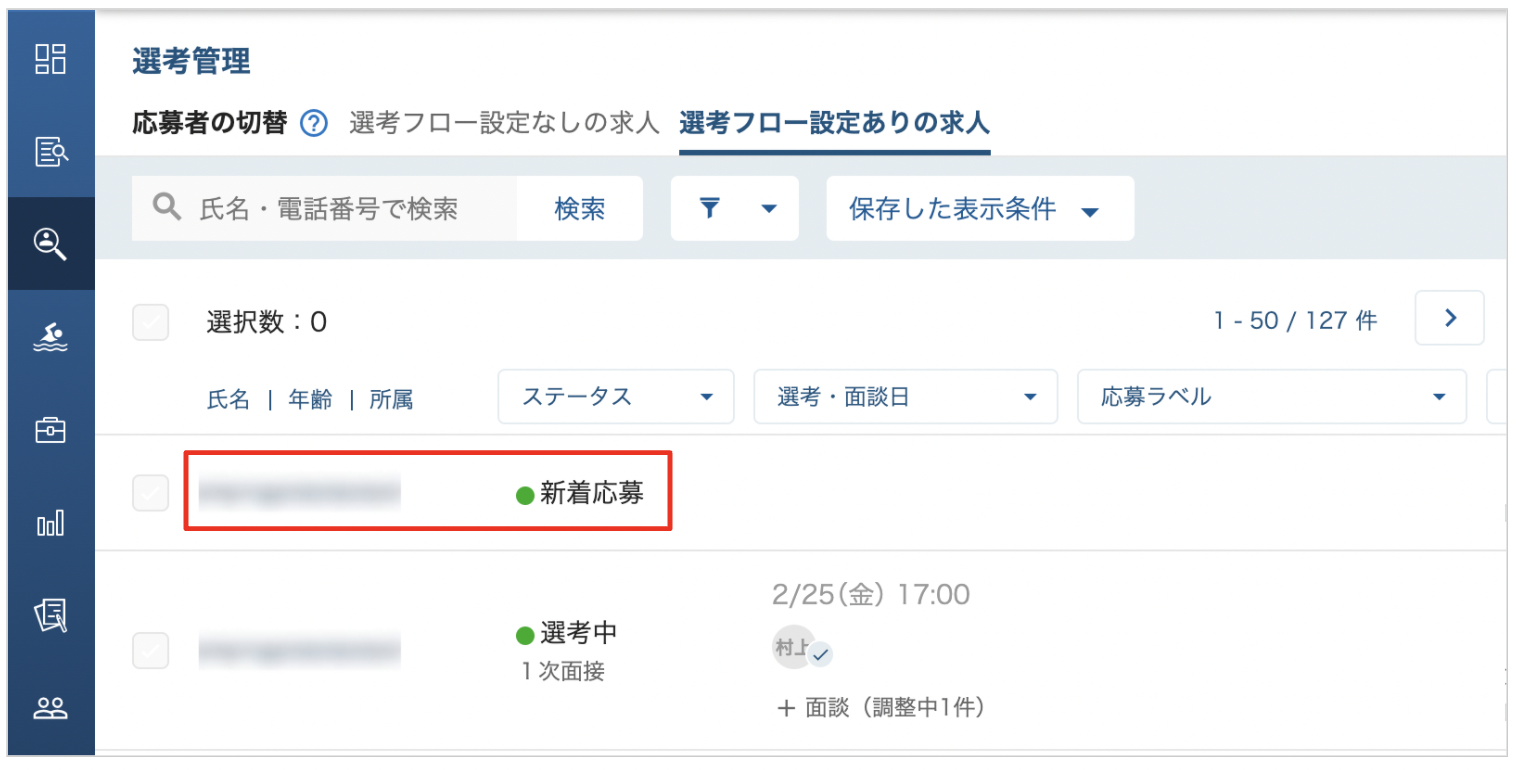Viewport: 1516px width, 770px height.
Task: Click the briefcase sidebar icon
Action: pyautogui.click(x=50, y=430)
